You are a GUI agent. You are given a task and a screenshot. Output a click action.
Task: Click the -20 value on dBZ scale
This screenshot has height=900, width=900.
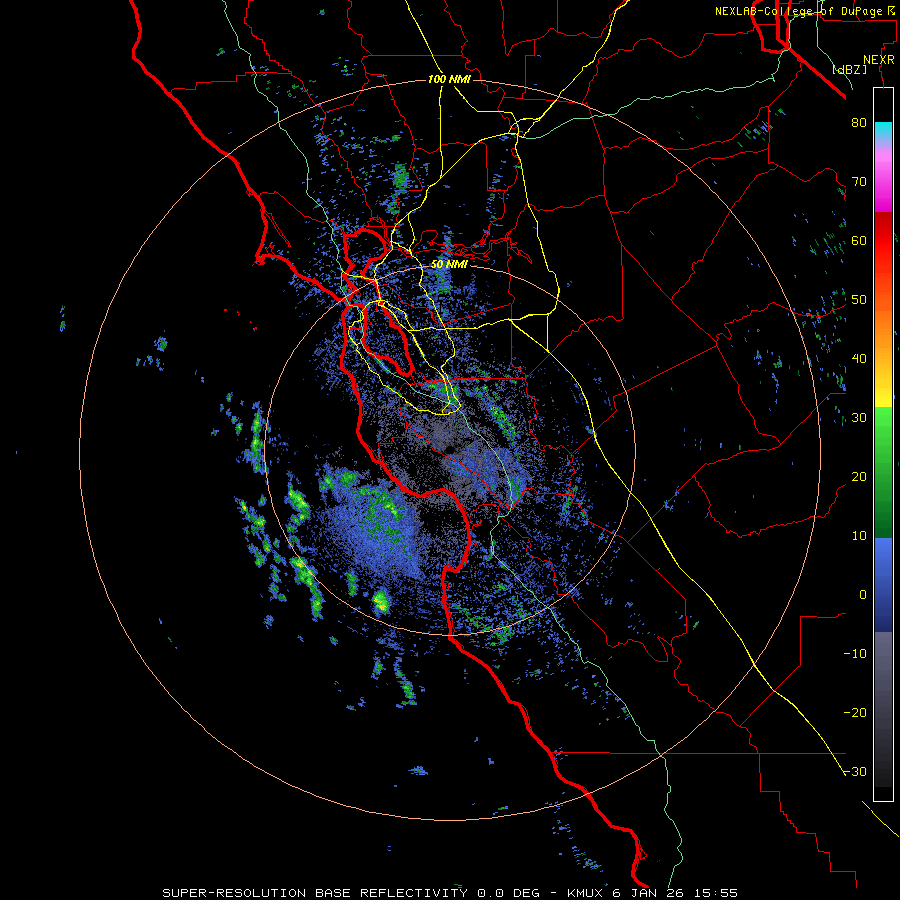(x=855, y=713)
